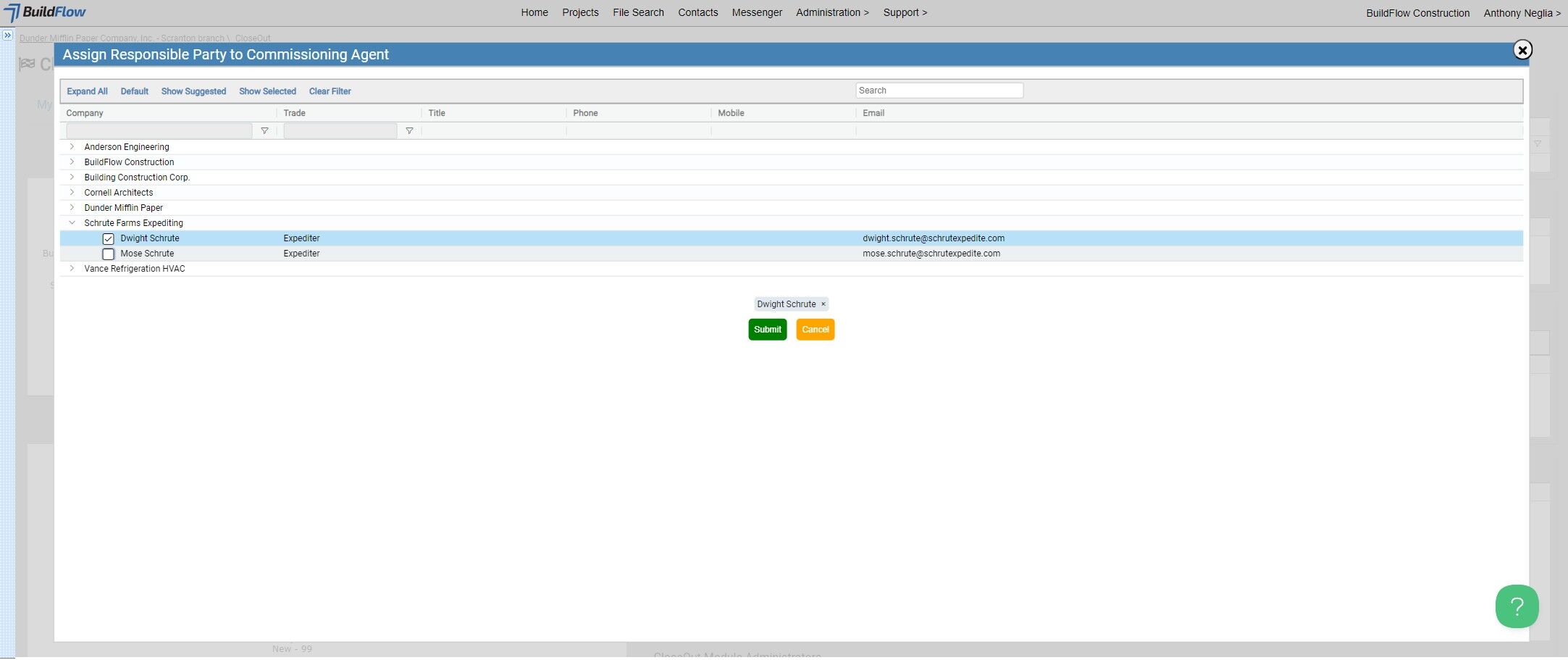Viewport: 1568px width, 660px height.
Task: Click the Phone column header
Action: [585, 113]
